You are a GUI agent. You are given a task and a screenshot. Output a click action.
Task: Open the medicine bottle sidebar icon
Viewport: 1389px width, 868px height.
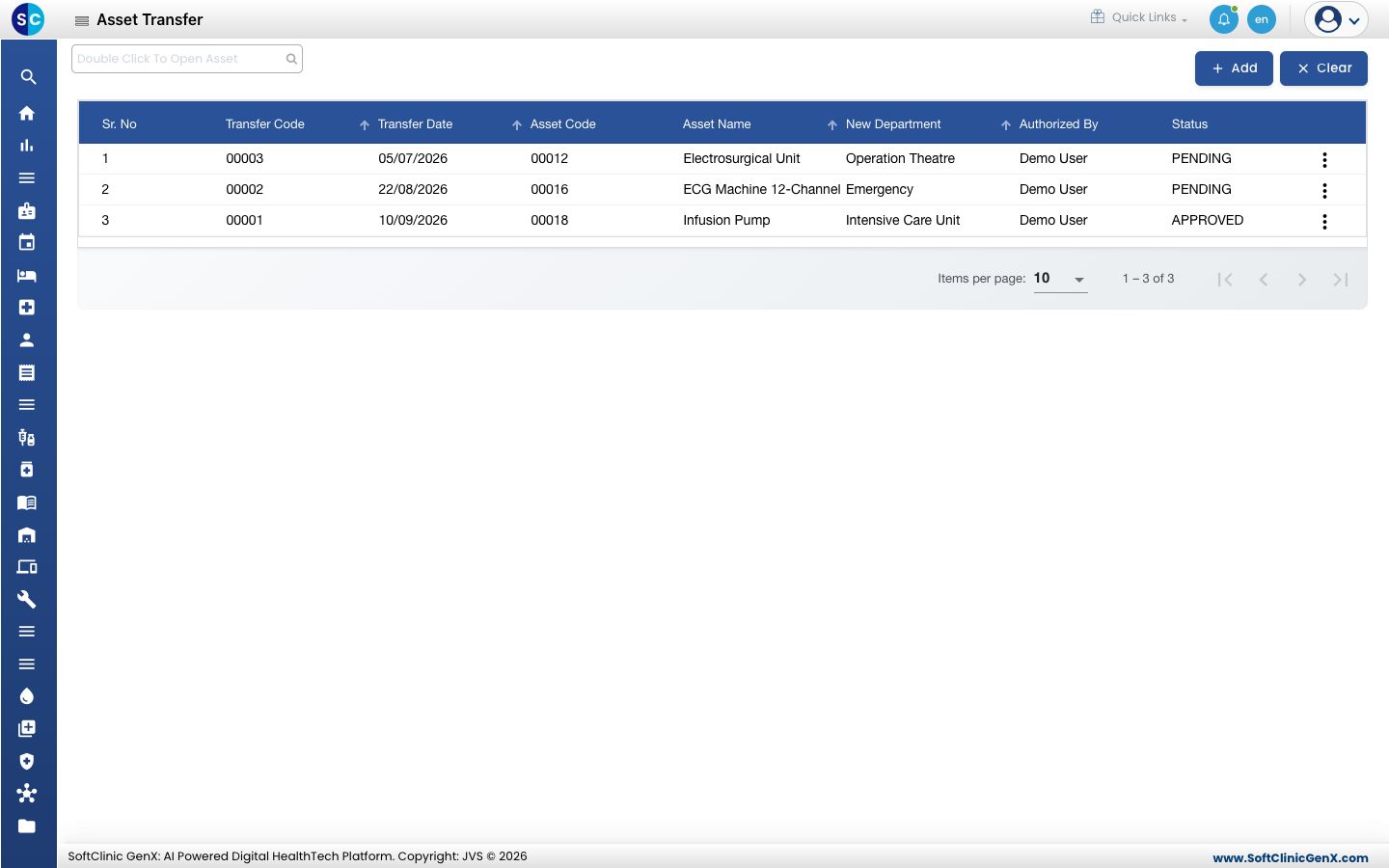pos(27,470)
